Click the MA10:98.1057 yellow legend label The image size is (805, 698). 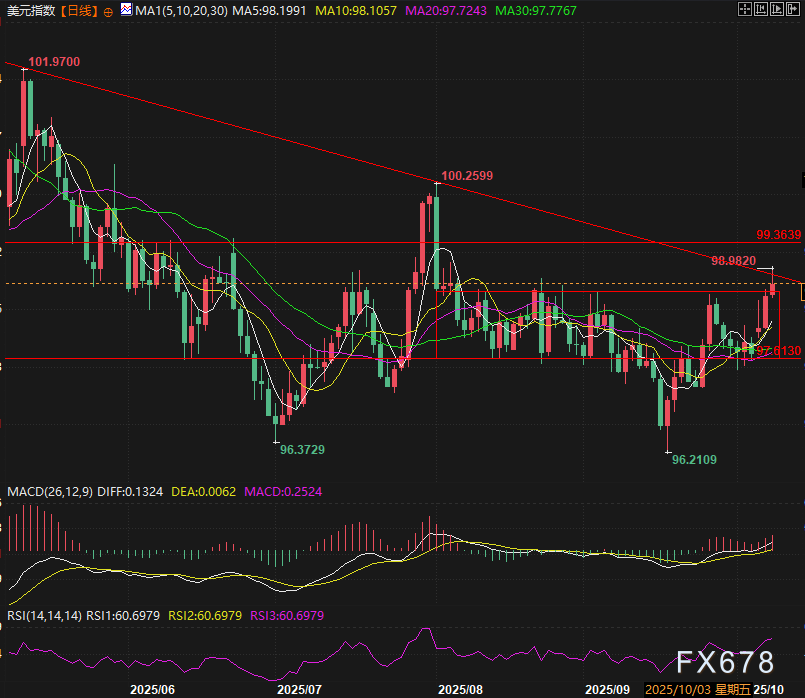pos(355,11)
